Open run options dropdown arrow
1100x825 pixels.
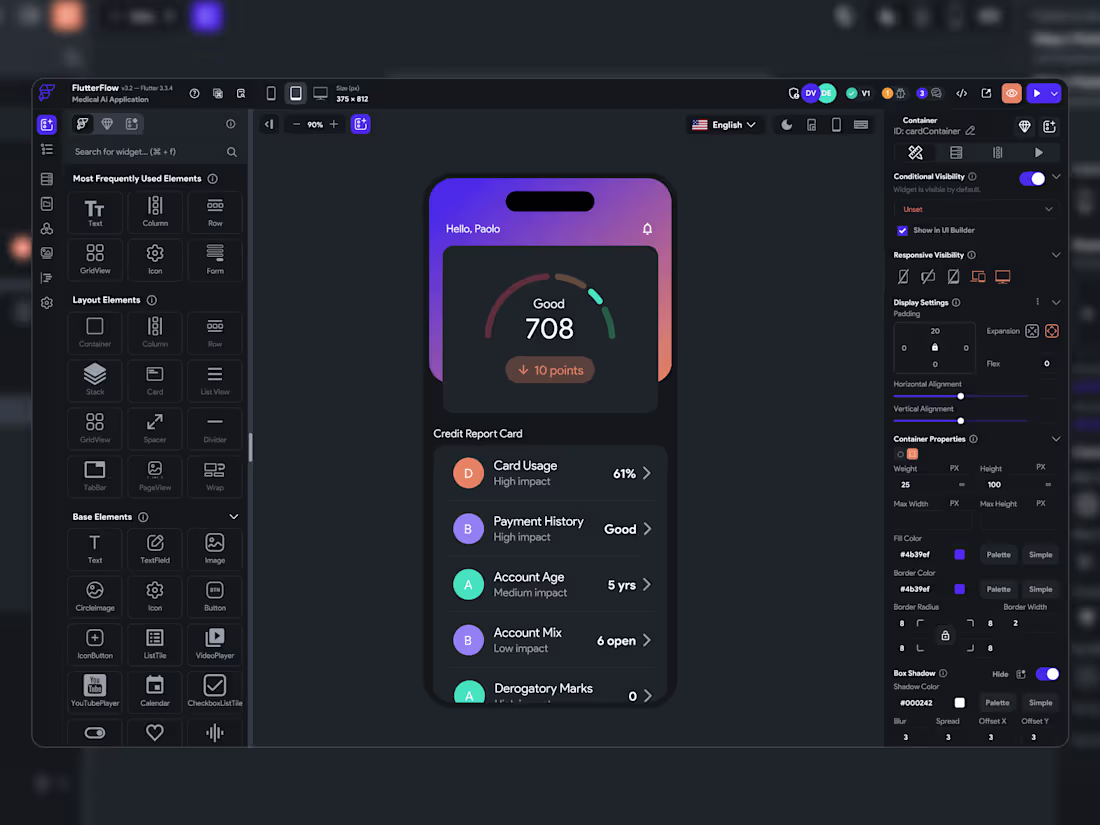click(x=1054, y=93)
